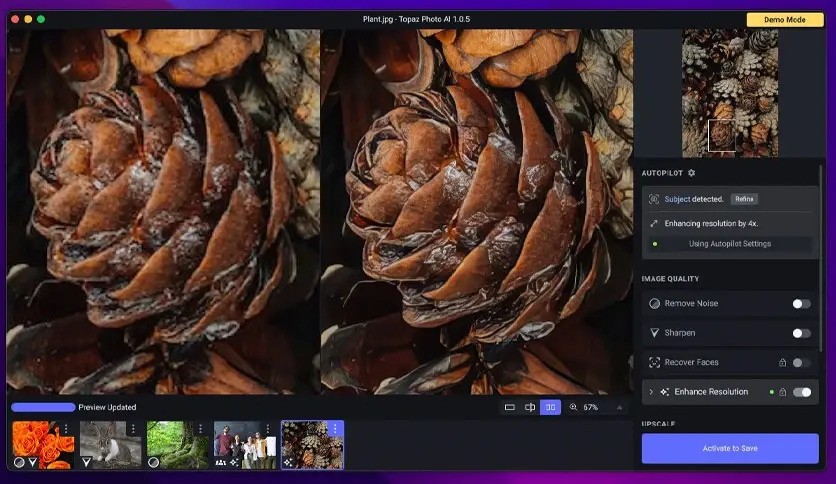The height and width of the screenshot is (484, 836).
Task: Toggle the Recover Faces switch
Action: (801, 362)
